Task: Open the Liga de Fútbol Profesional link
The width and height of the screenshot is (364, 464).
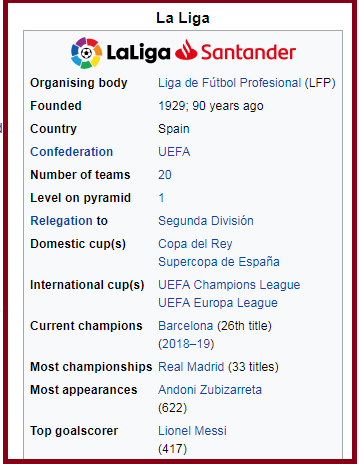Action: 230,83
